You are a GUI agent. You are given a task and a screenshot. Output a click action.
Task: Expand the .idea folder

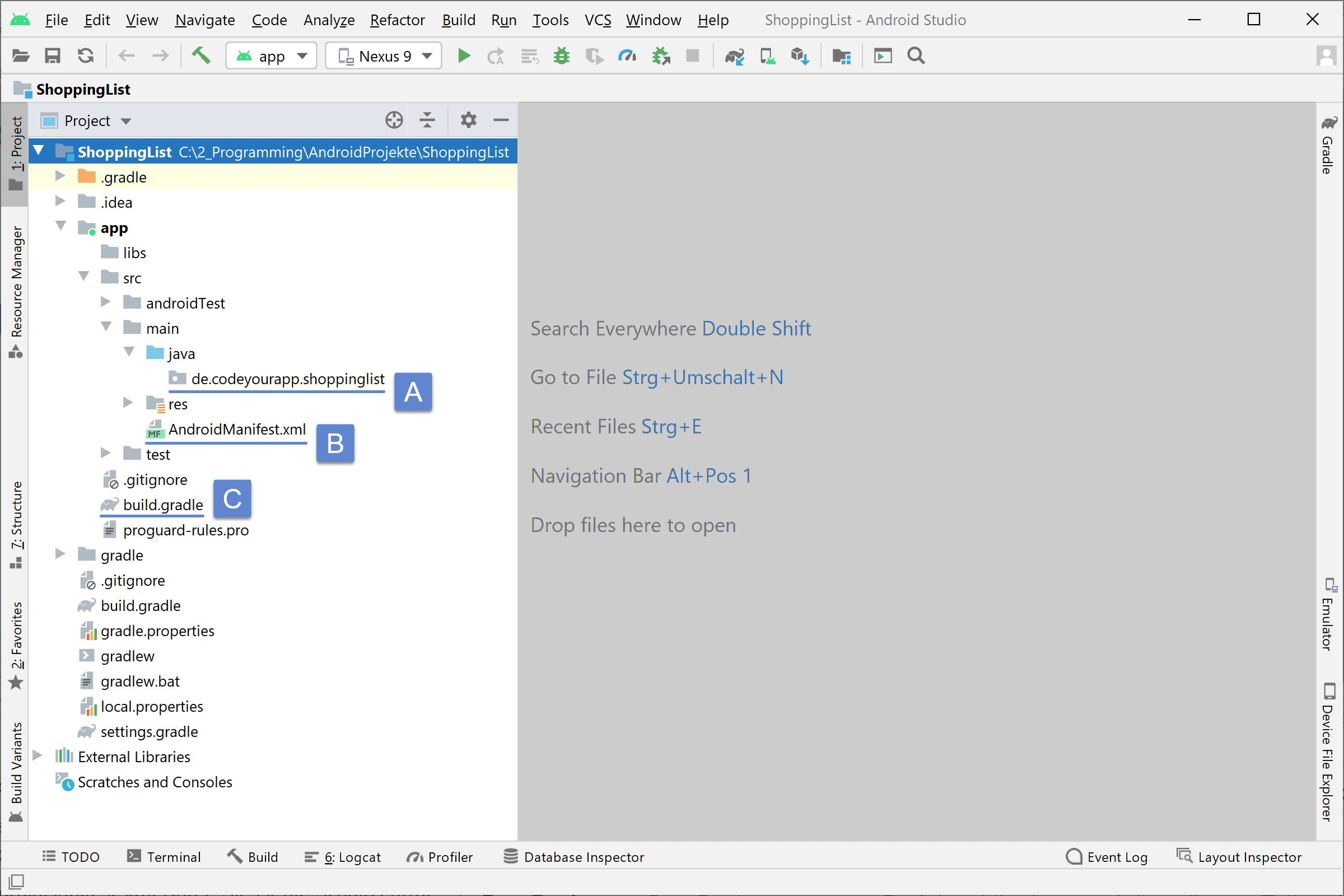point(60,201)
